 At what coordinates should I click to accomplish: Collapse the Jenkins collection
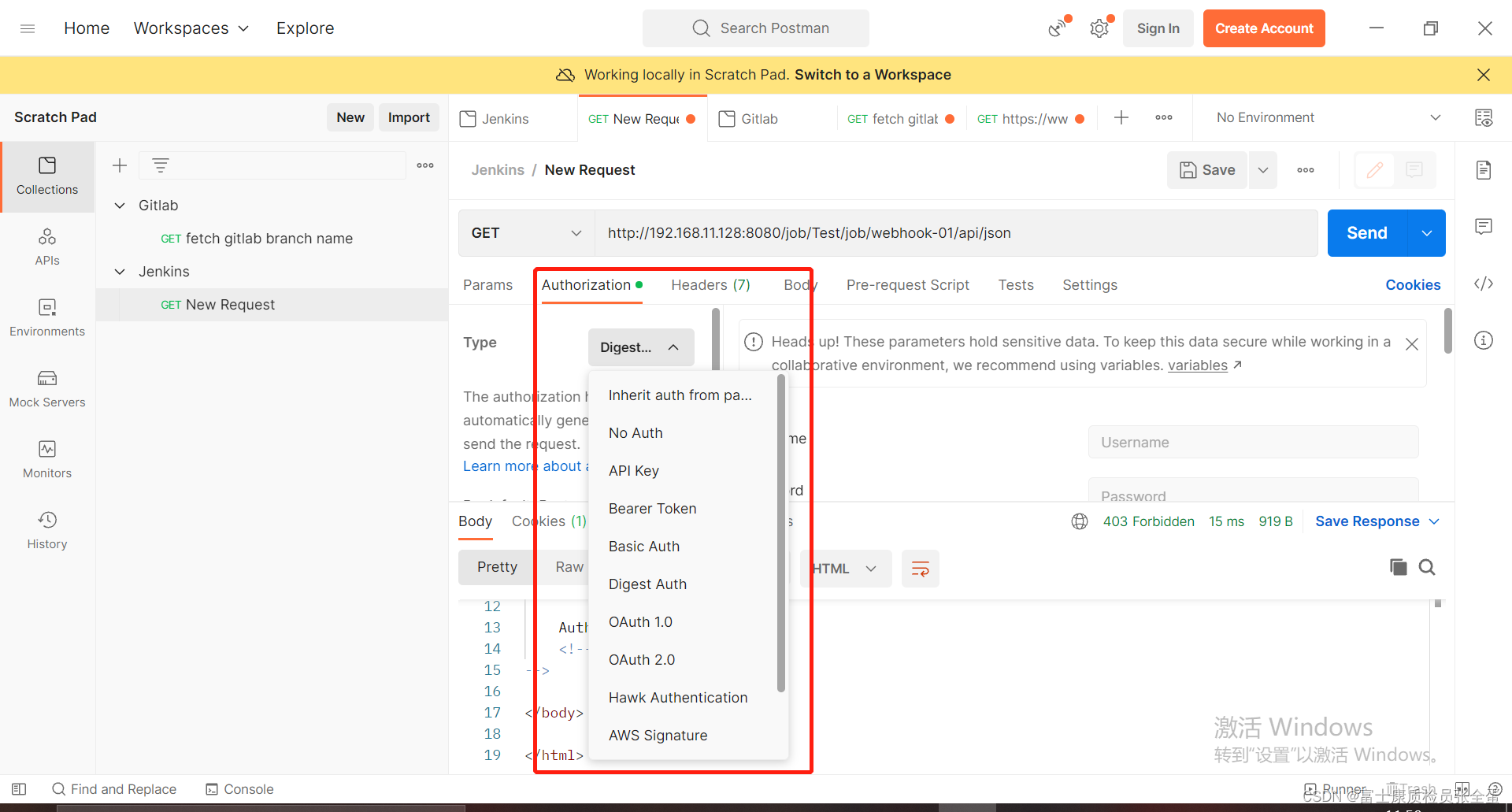coord(120,272)
